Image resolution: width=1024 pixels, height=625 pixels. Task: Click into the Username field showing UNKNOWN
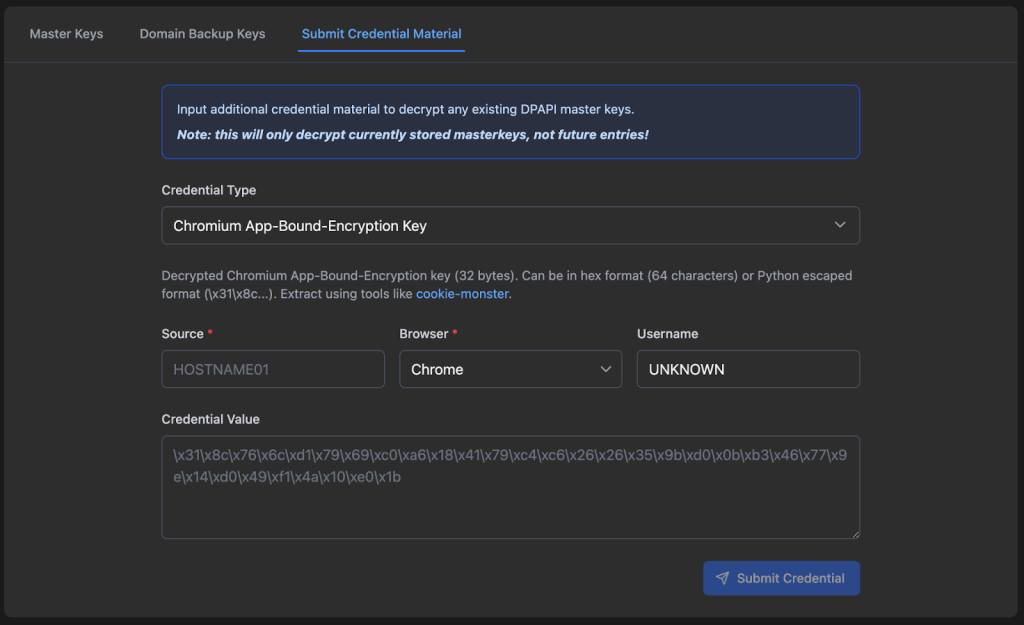click(748, 369)
